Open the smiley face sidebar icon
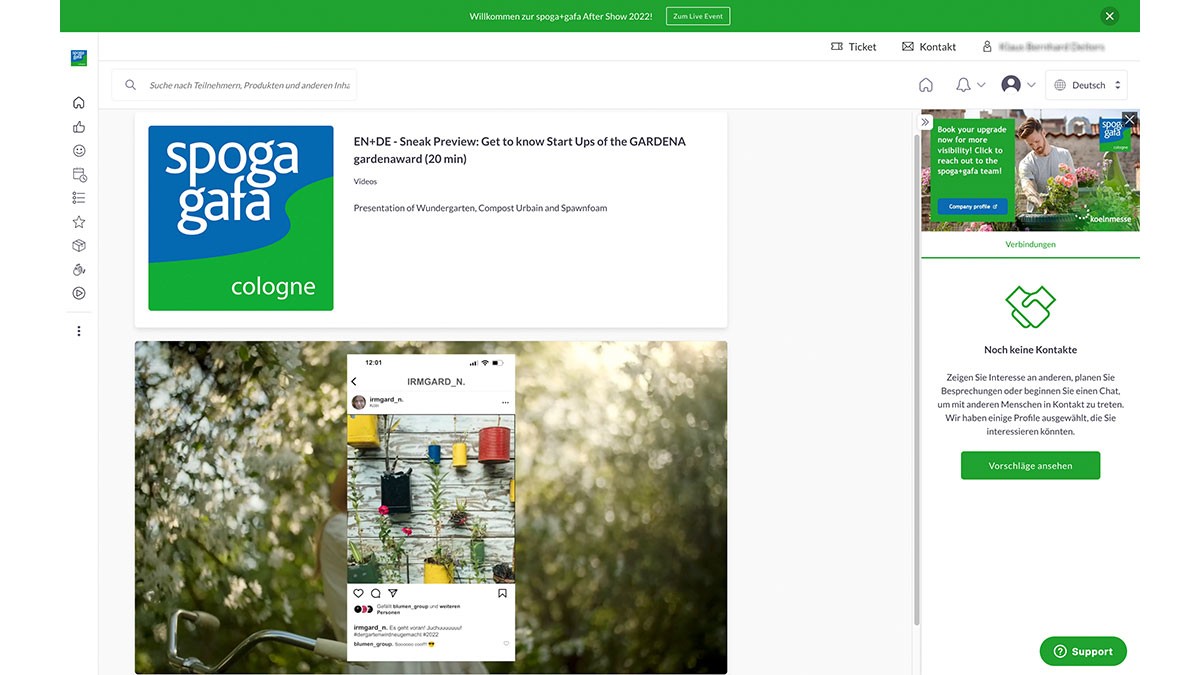Viewport: 1200px width, 675px height. [79, 150]
